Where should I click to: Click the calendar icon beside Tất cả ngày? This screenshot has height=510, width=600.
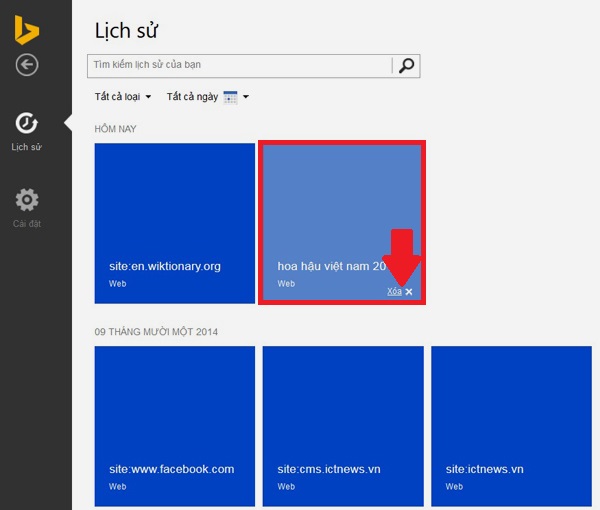231,97
